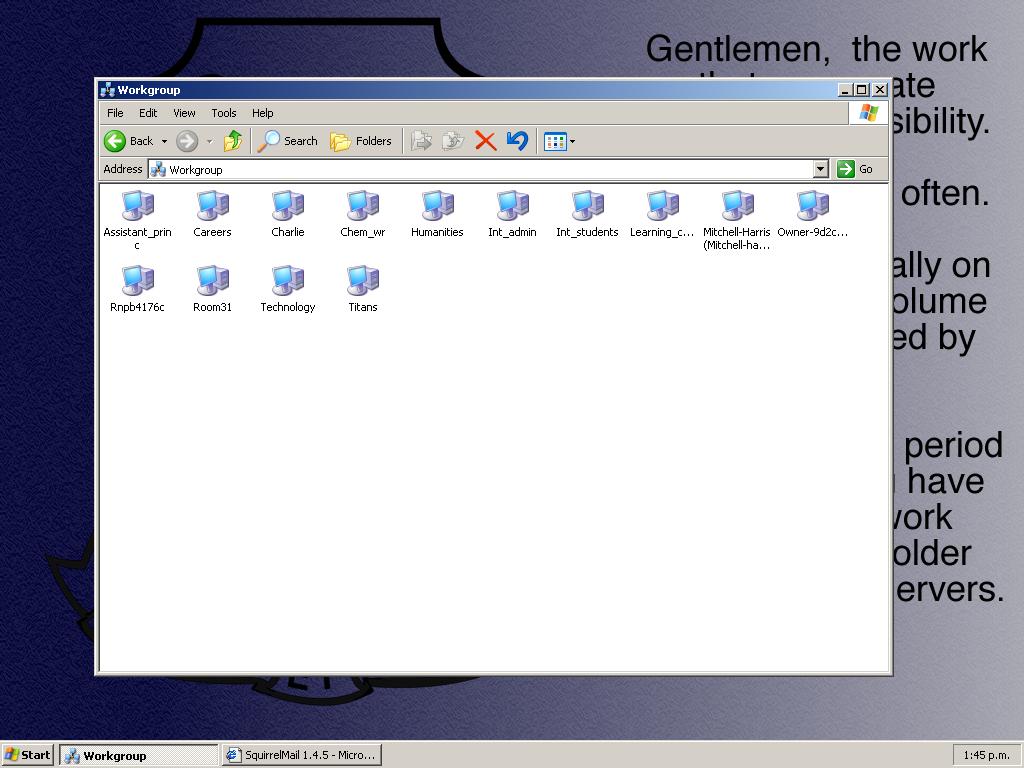This screenshot has height=768, width=1024.
Task: Open the Edit menu
Action: click(x=148, y=113)
